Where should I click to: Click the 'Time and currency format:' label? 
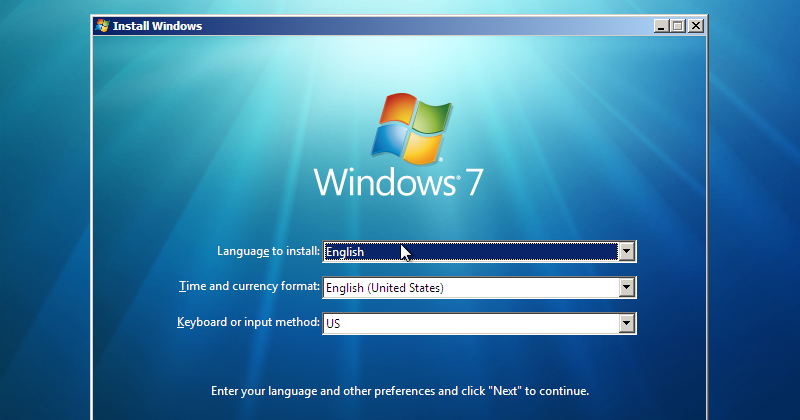[249, 286]
